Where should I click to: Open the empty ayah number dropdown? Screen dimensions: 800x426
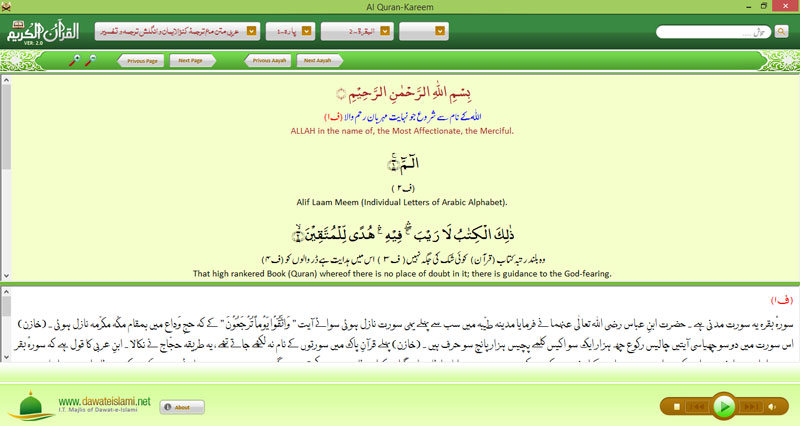pos(424,31)
